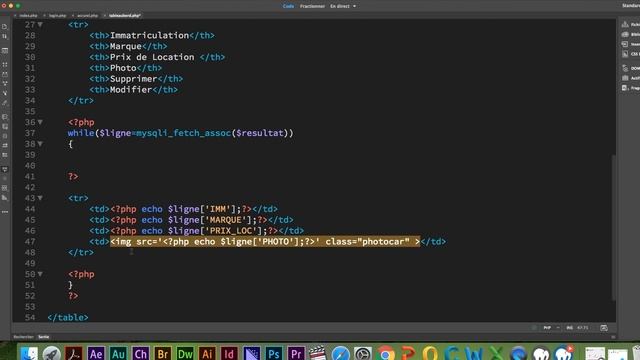Click the Dreamweaver Dock icon
The image size is (640, 360).
coord(185,353)
